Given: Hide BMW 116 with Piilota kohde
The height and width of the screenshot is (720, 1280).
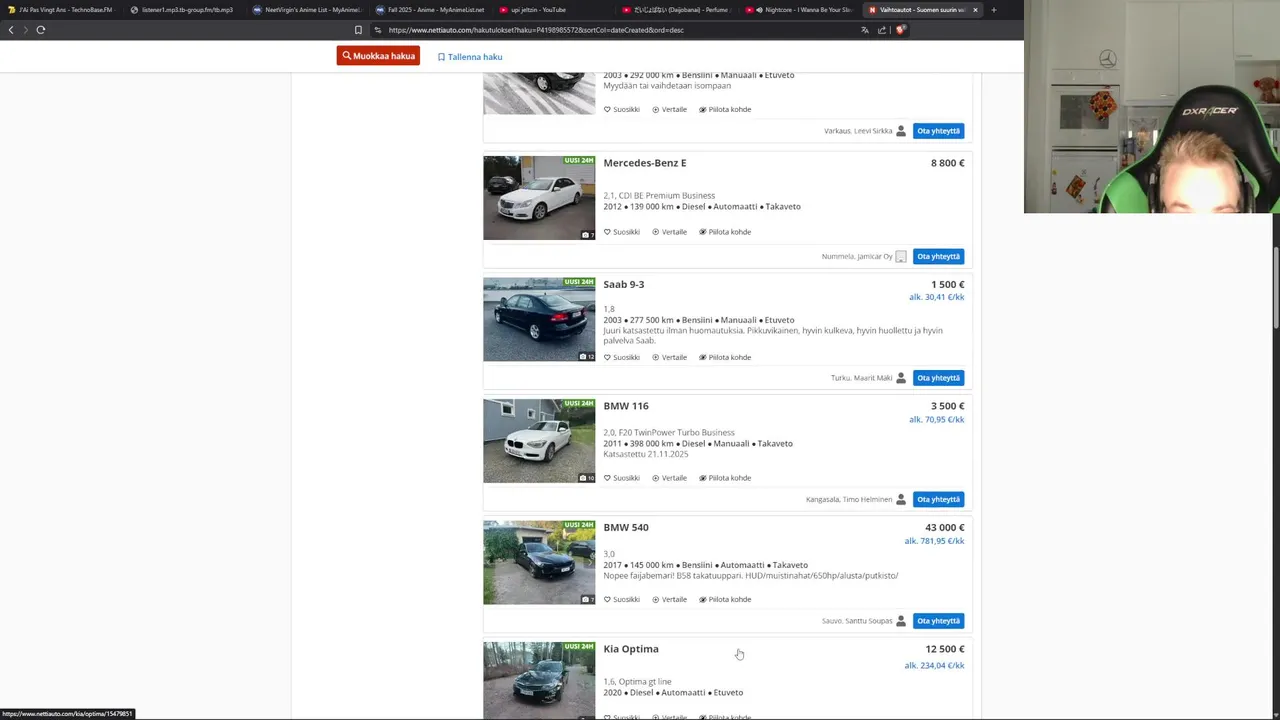Looking at the screenshot, I should [725, 478].
